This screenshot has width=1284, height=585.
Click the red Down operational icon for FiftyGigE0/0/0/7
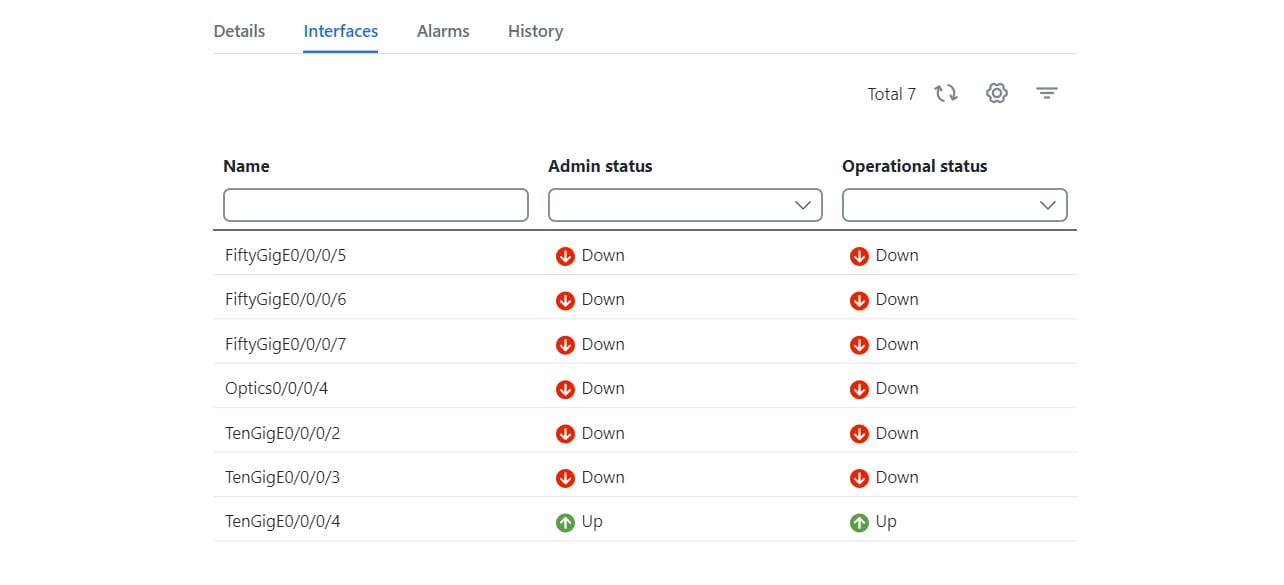pos(859,345)
